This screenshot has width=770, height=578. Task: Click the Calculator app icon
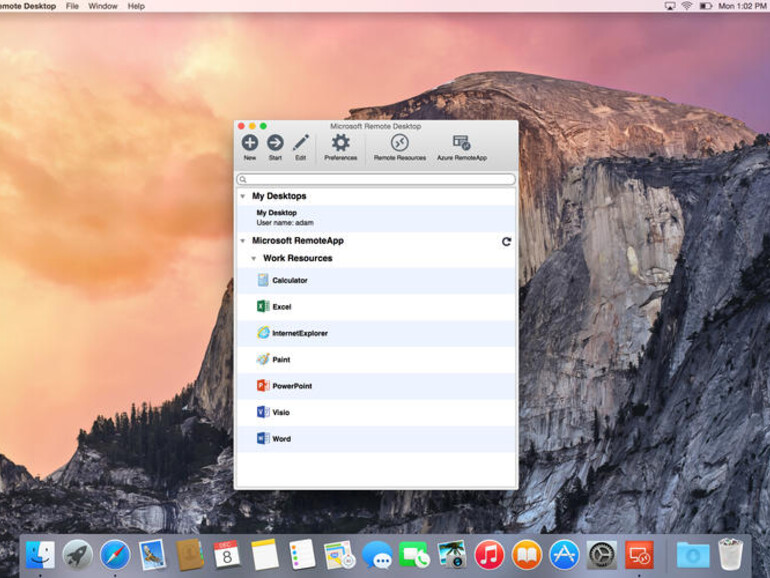pyautogui.click(x=263, y=280)
